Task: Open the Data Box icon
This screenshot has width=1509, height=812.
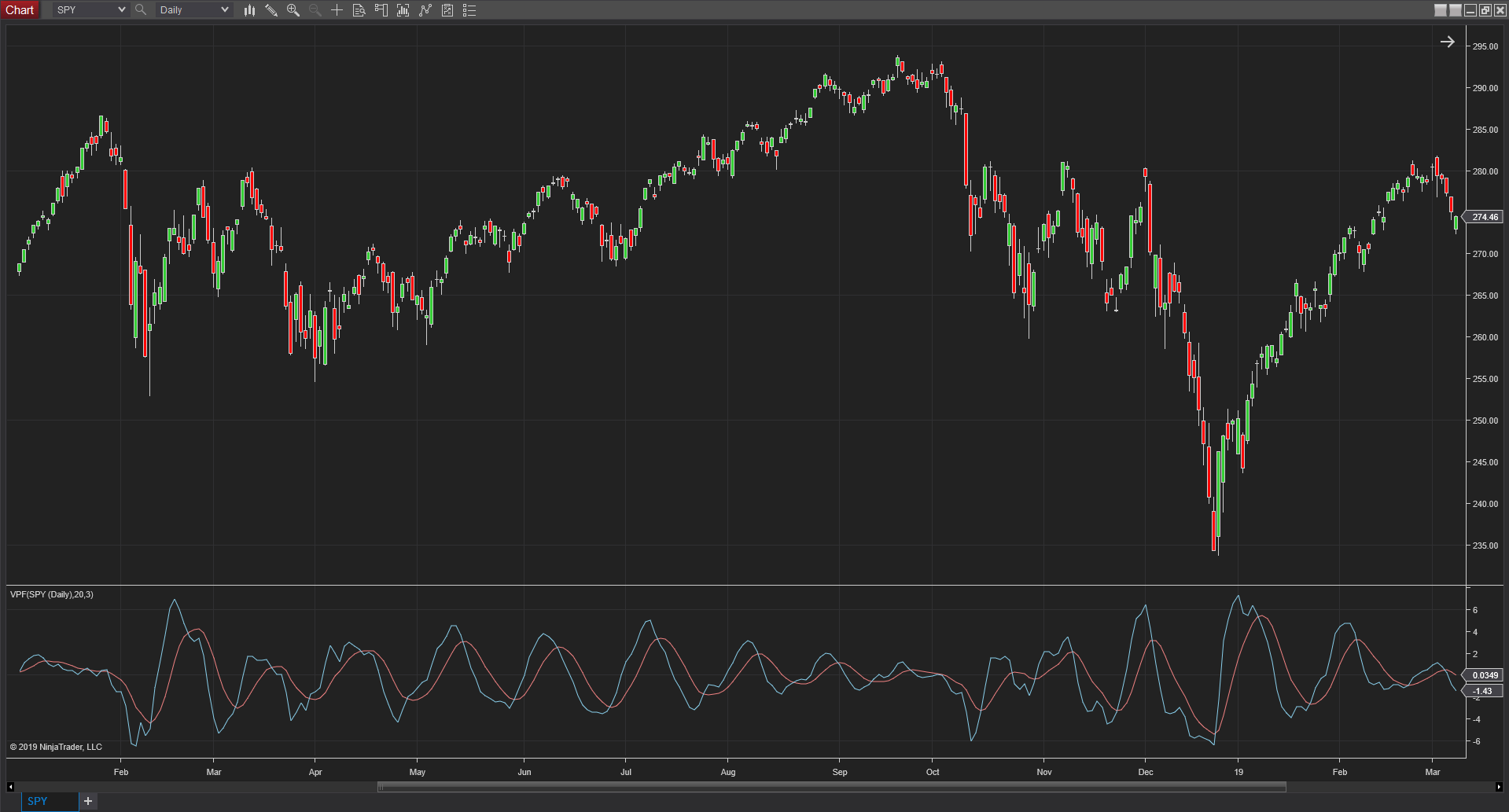Action: coord(359,10)
